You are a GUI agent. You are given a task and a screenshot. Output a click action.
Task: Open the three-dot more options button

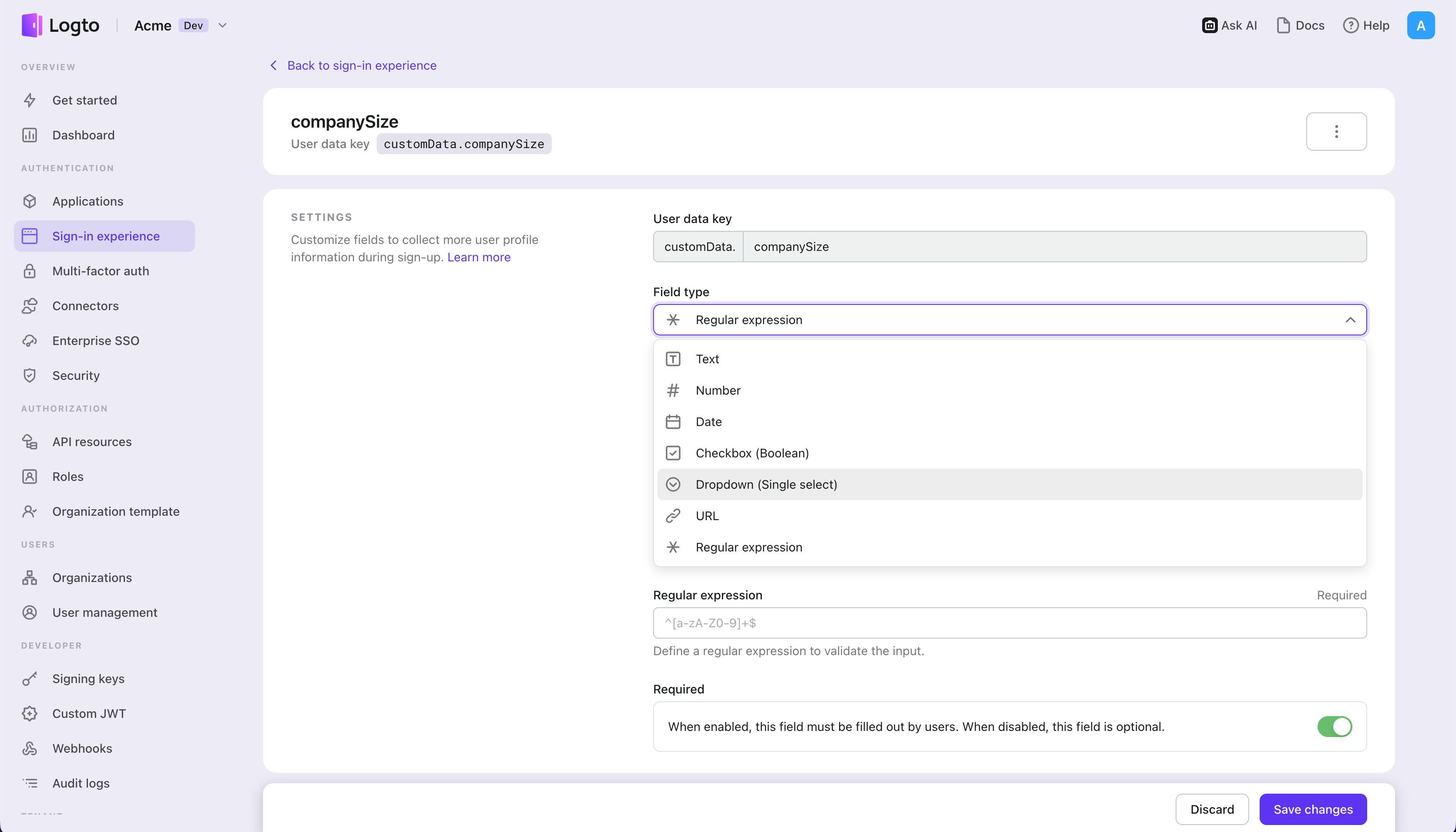click(1336, 132)
